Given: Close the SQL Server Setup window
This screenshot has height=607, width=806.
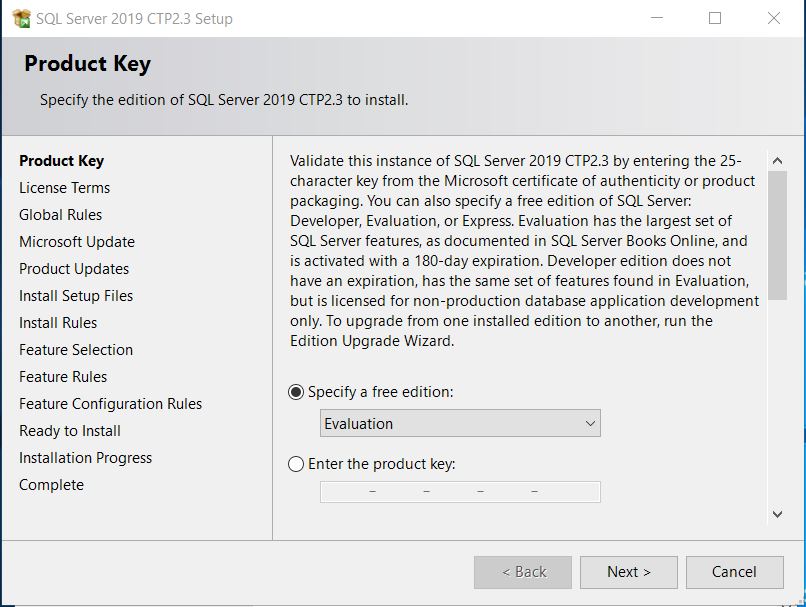Looking at the screenshot, I should coord(773,18).
